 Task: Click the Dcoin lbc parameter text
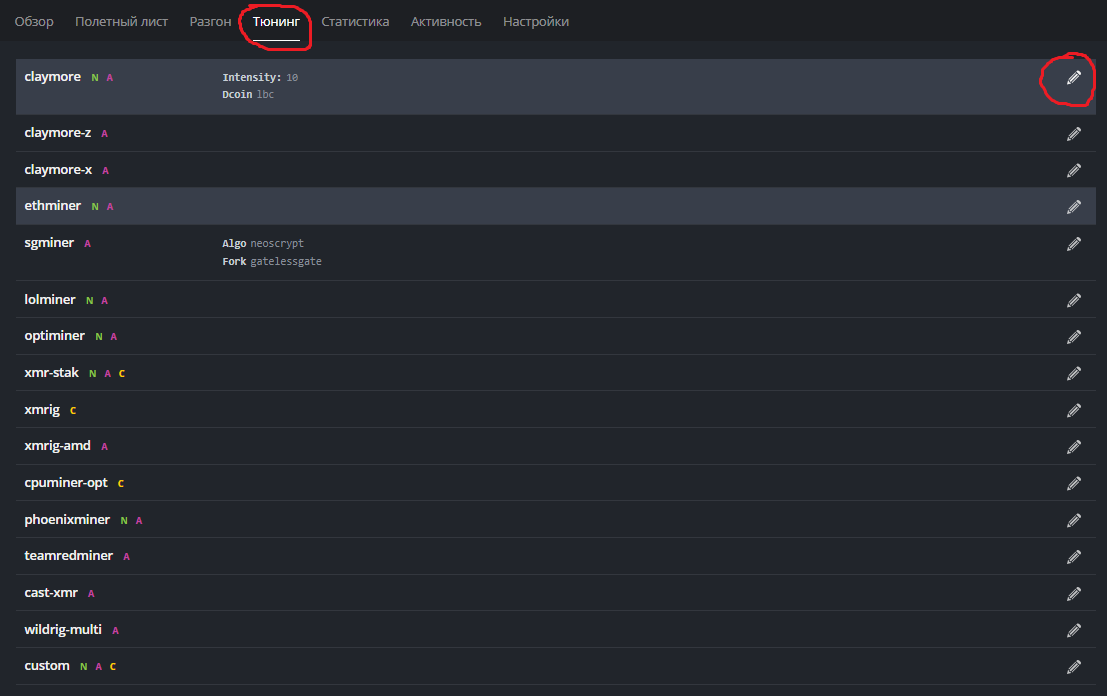[x=248, y=95]
